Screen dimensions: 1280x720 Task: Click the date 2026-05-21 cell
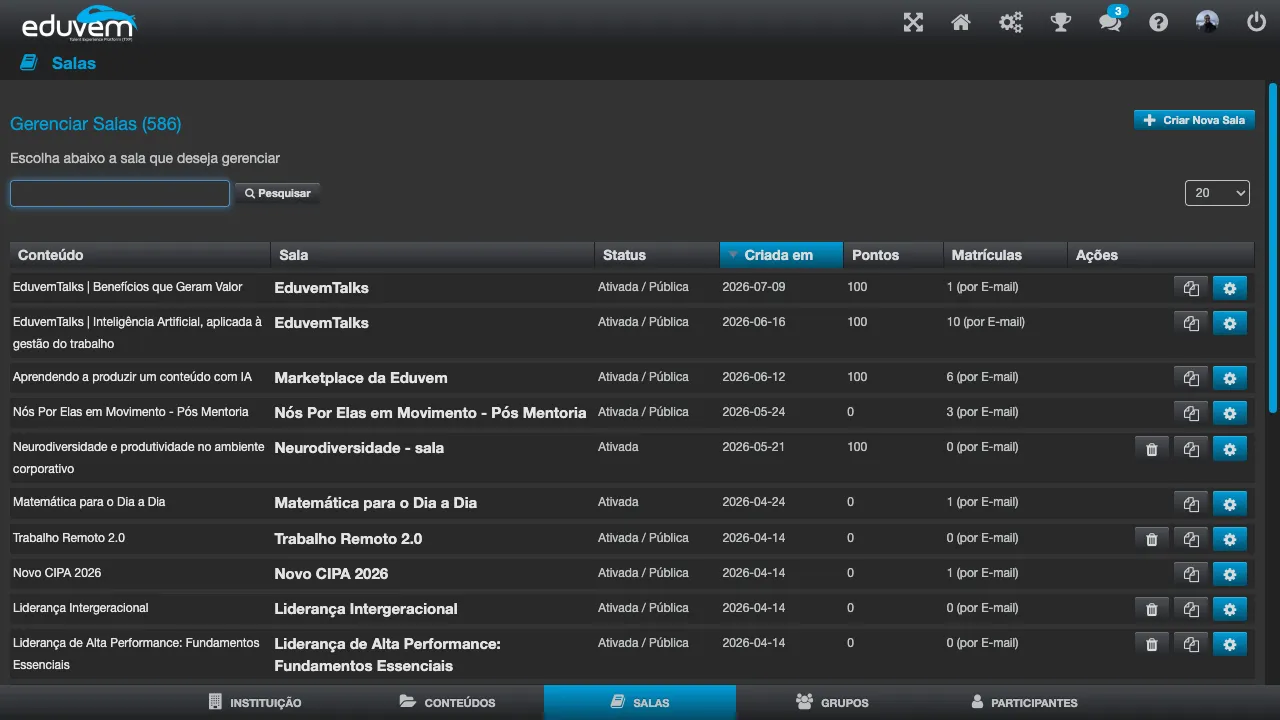click(x=754, y=447)
